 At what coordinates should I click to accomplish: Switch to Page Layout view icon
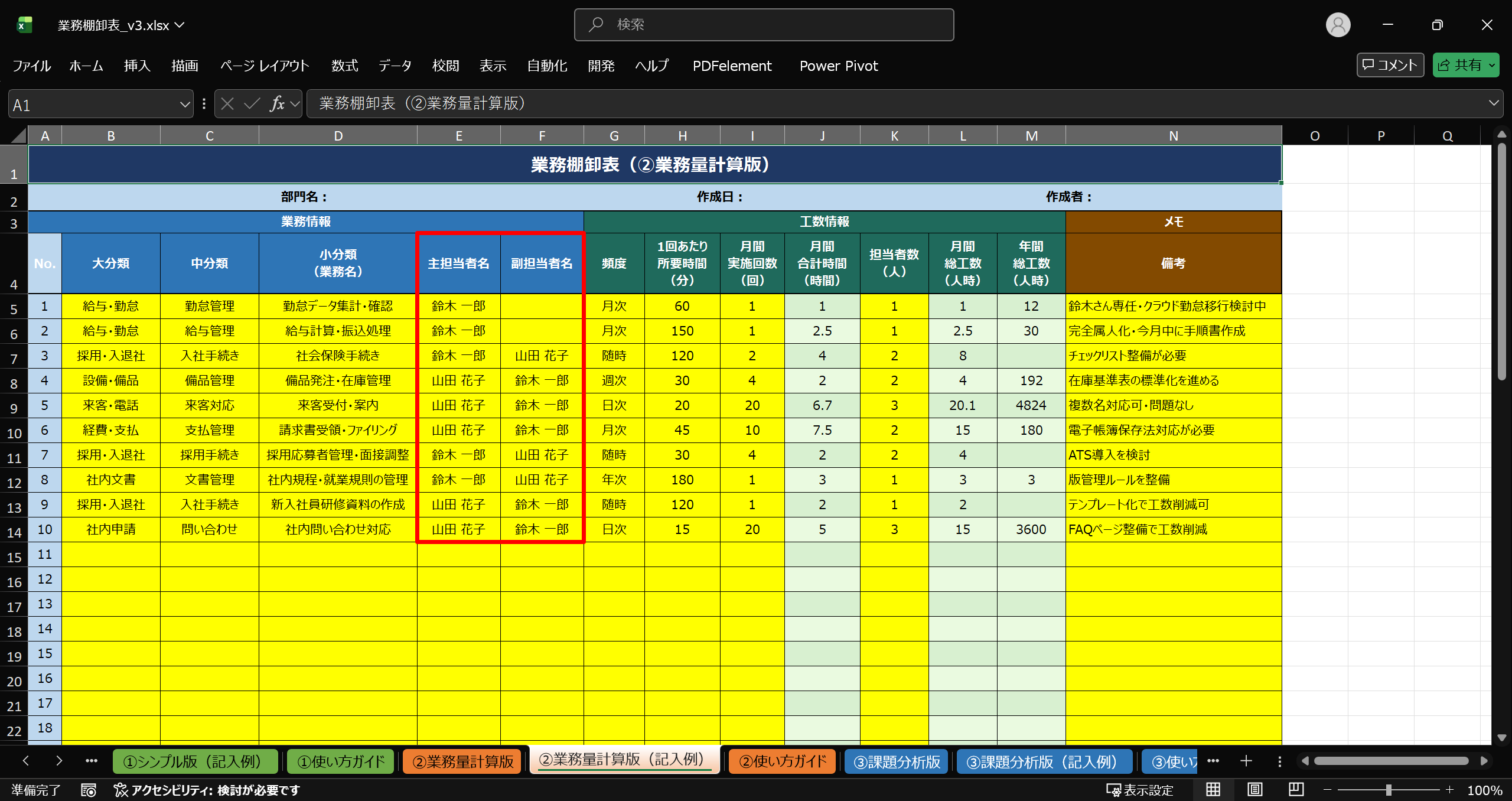pos(1254,789)
